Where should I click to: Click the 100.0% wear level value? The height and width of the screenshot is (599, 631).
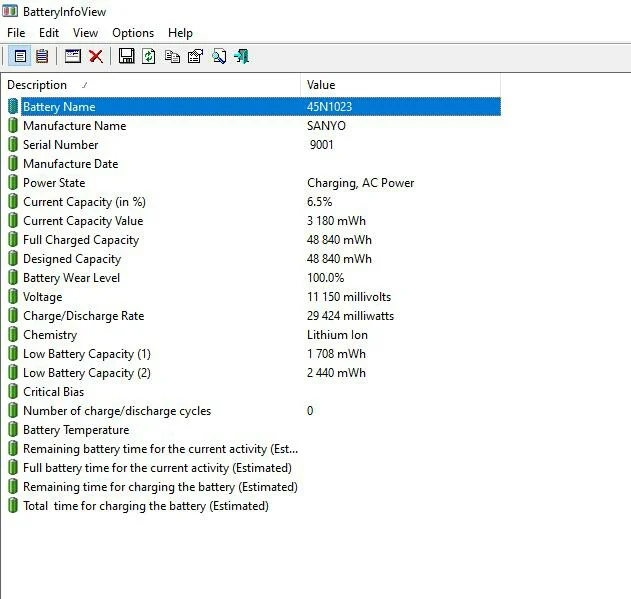(325, 278)
